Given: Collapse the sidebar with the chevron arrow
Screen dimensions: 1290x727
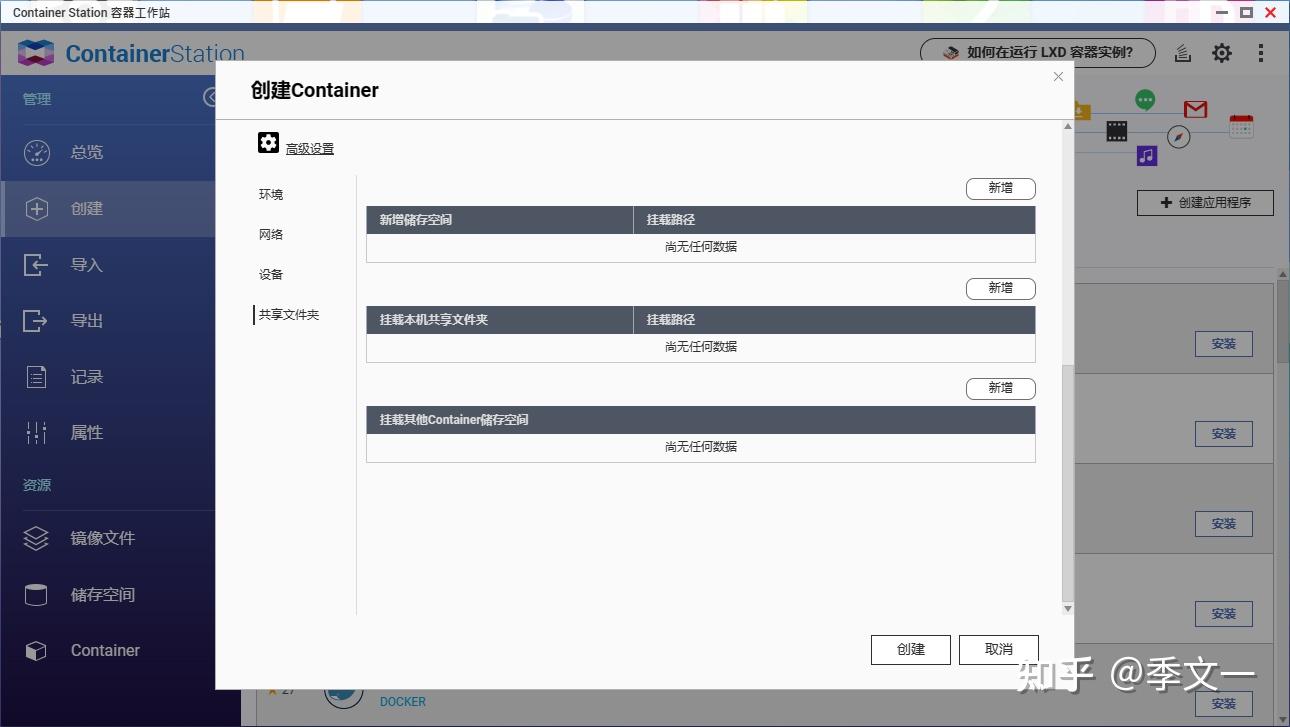Looking at the screenshot, I should pyautogui.click(x=210, y=97).
